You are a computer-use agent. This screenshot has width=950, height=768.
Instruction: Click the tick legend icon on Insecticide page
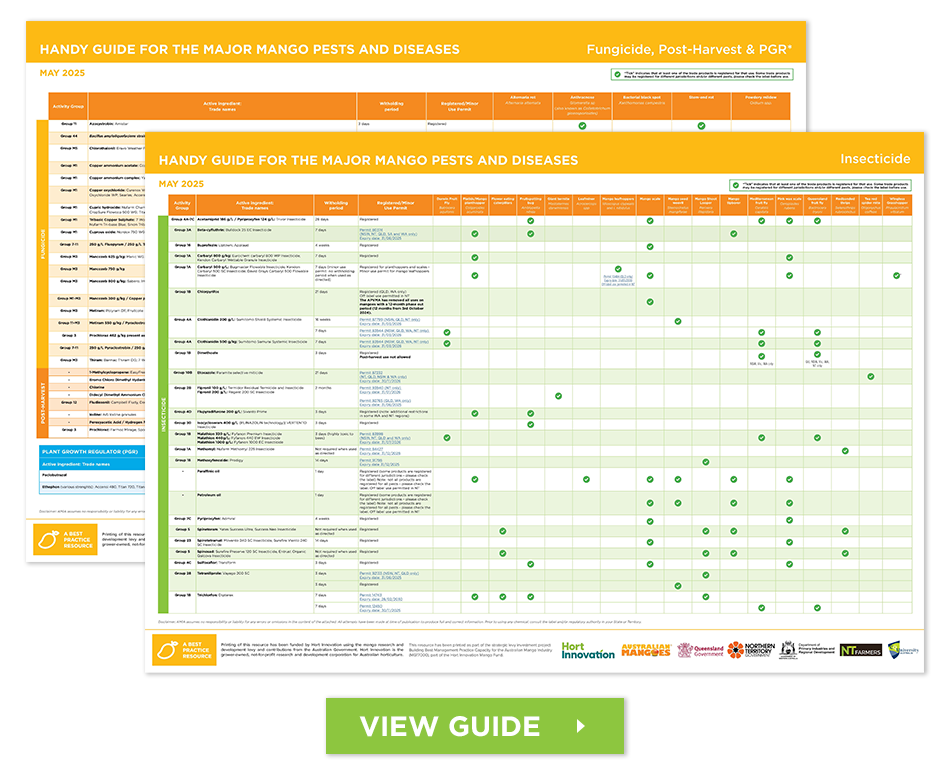(736, 185)
